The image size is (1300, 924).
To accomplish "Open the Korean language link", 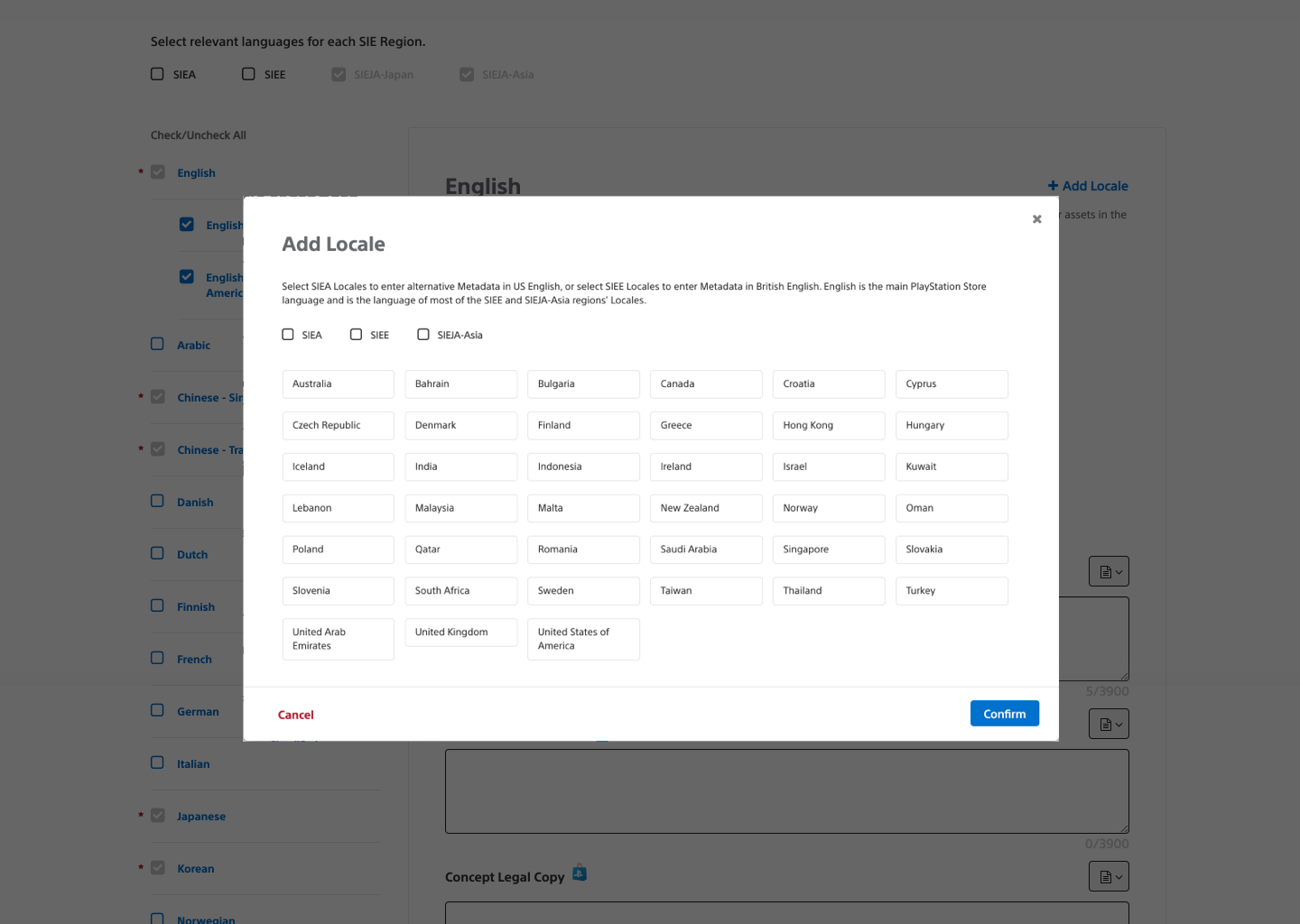I will click(196, 869).
